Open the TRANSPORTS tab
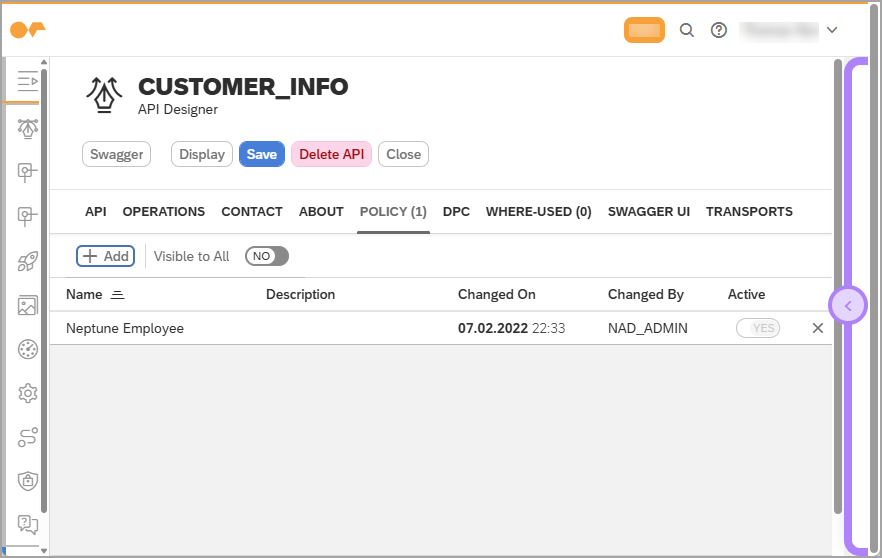 coord(749,212)
